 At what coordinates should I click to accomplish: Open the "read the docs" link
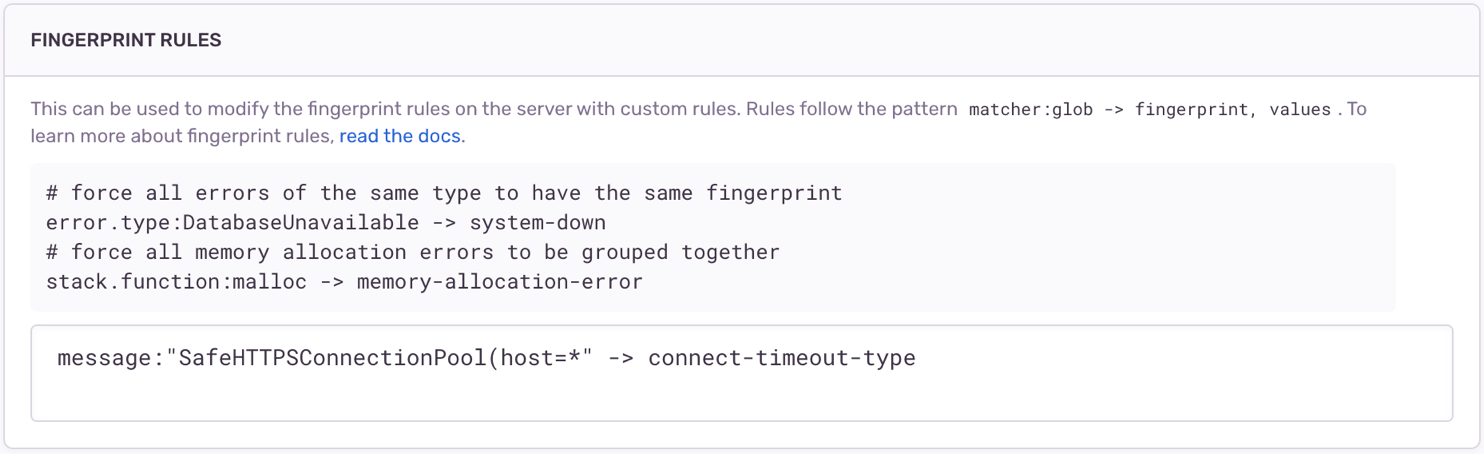[x=400, y=136]
